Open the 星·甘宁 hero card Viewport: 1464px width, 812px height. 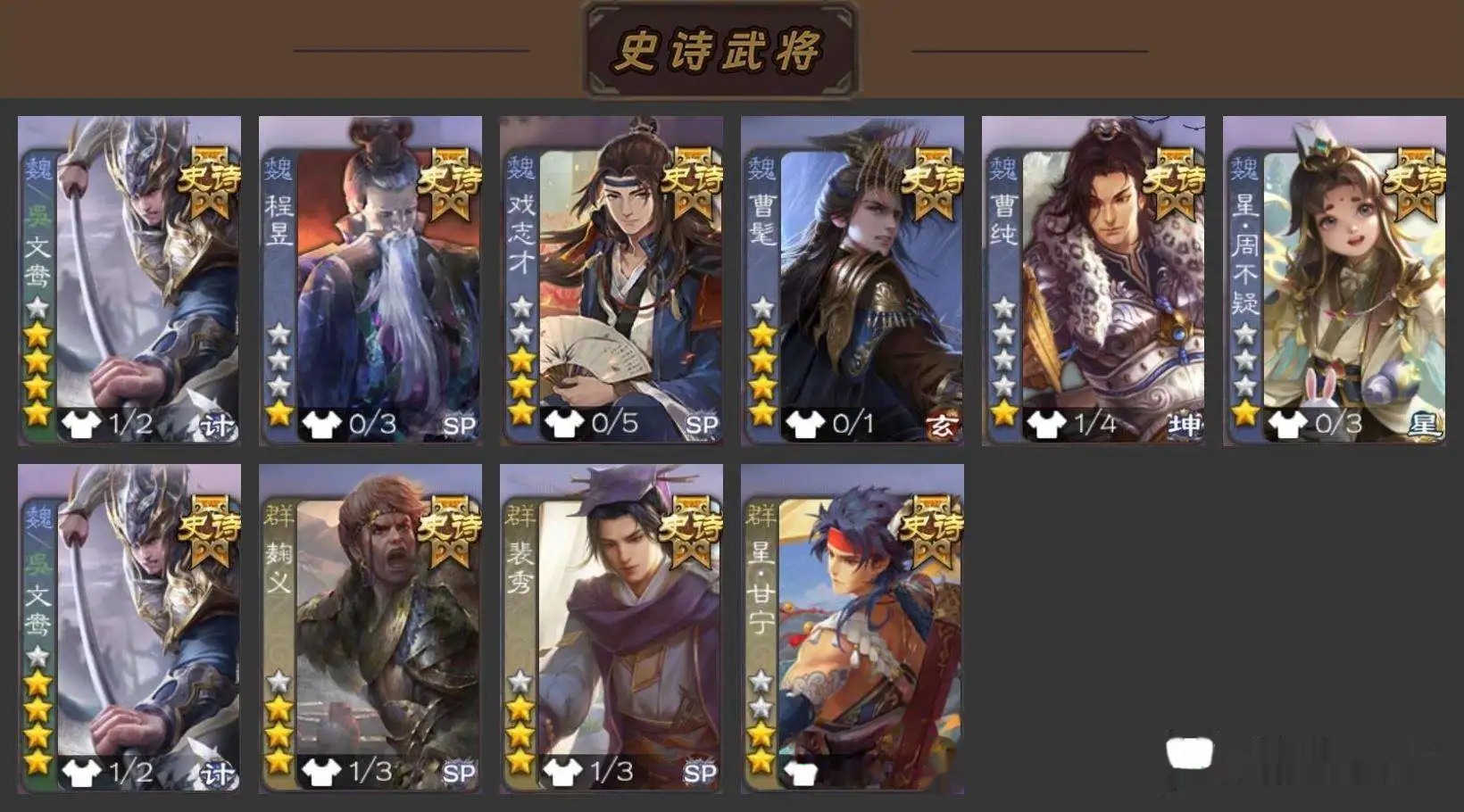[x=853, y=628]
